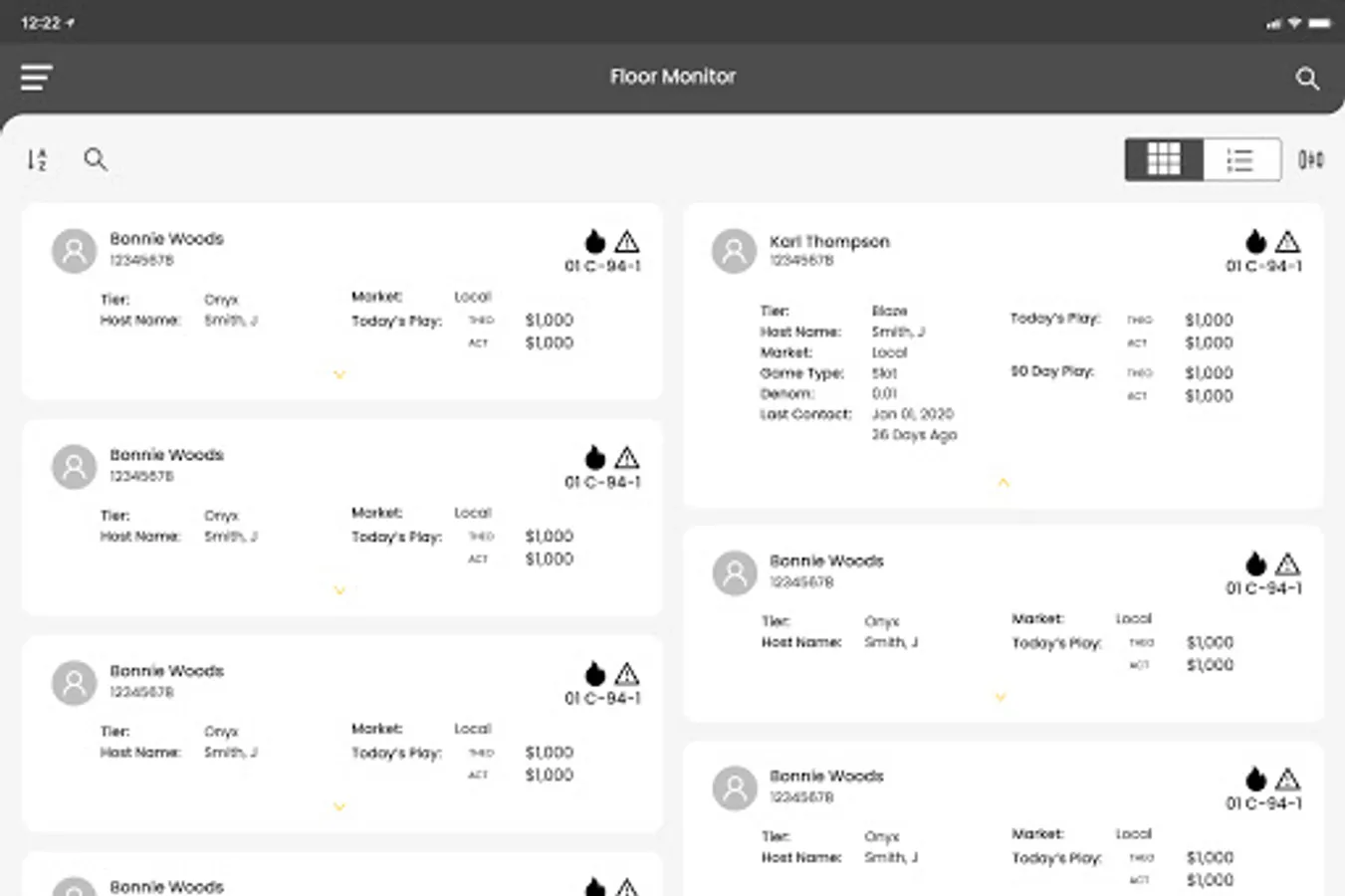Click the Onyx tier on the top-left Bonnie Woods card

(x=221, y=300)
